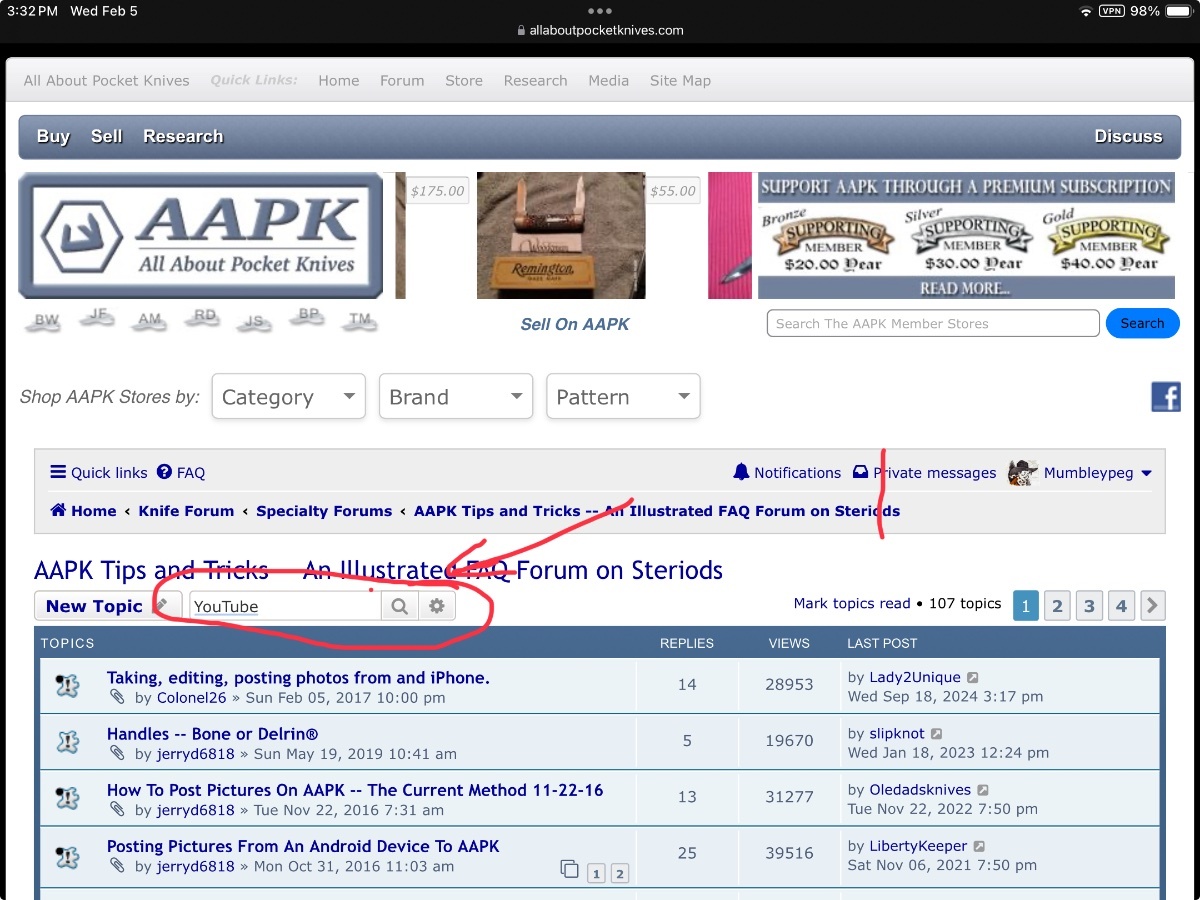Click the TM knife brand icon
Image resolution: width=1200 pixels, height=900 pixels.
(360, 322)
